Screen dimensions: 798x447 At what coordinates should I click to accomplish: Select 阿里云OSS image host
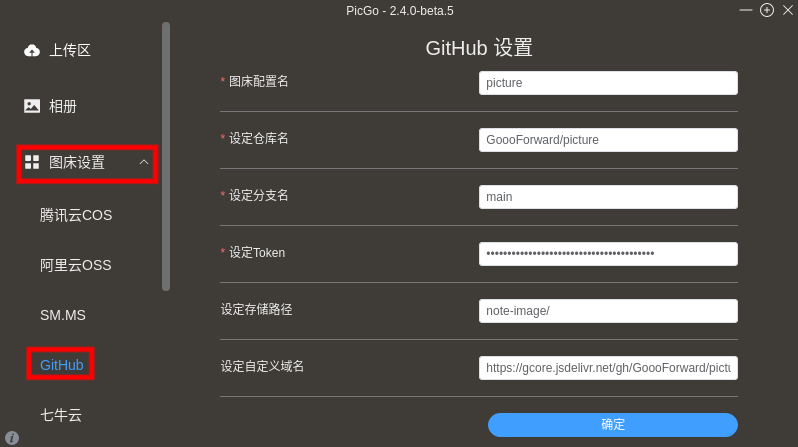click(76, 265)
